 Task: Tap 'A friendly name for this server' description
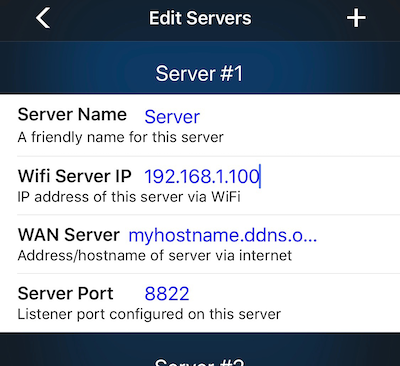pos(120,137)
